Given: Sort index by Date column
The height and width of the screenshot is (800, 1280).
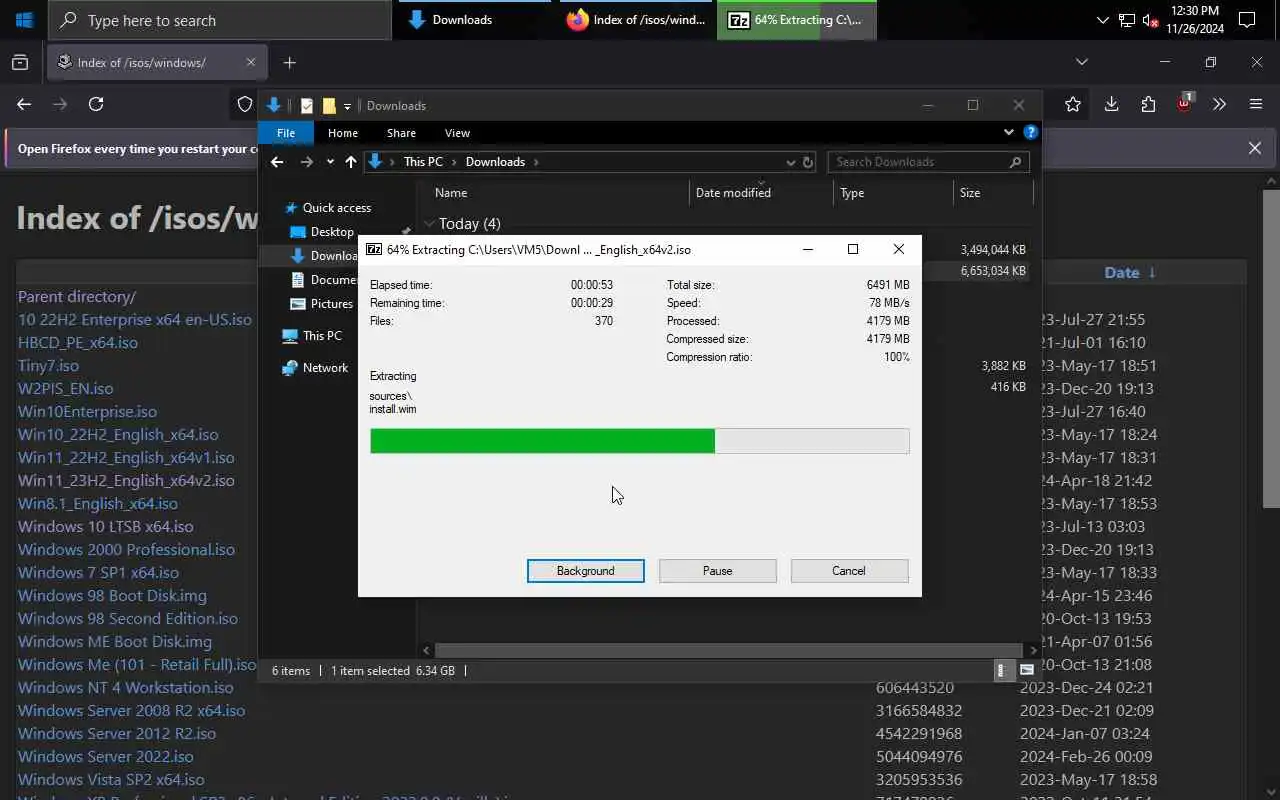Looking at the screenshot, I should (1122, 272).
